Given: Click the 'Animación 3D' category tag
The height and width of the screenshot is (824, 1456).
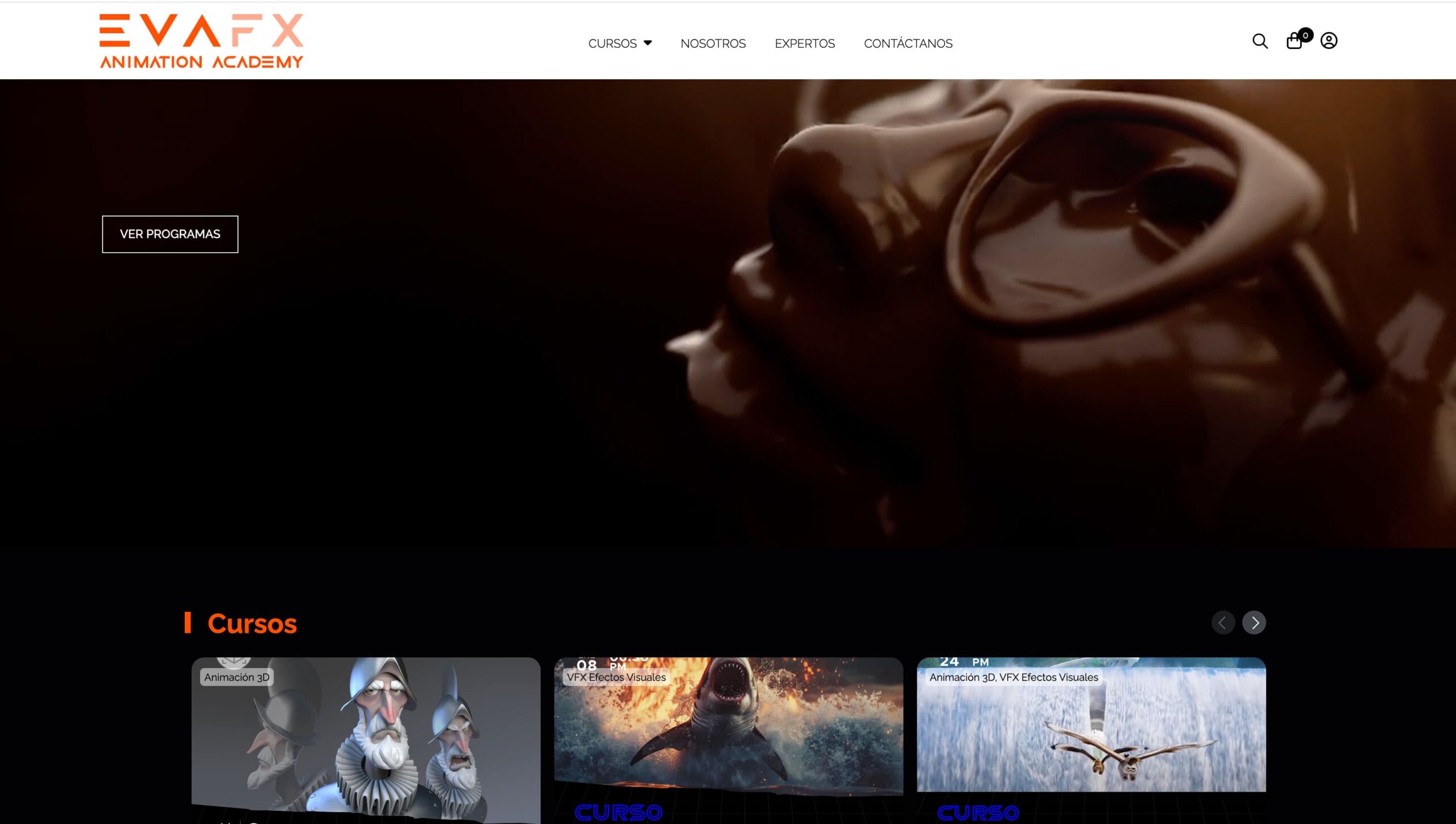Looking at the screenshot, I should (x=237, y=677).
